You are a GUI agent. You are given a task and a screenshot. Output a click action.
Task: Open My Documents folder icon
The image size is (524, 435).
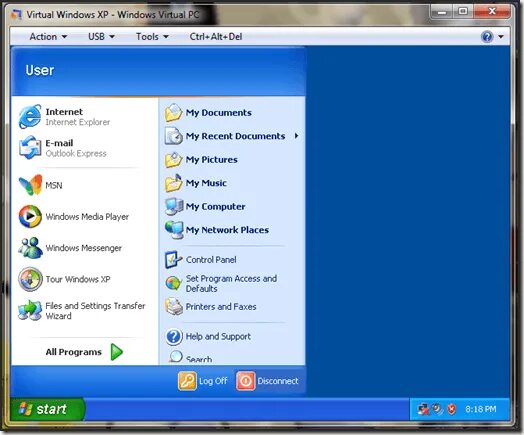(x=173, y=113)
